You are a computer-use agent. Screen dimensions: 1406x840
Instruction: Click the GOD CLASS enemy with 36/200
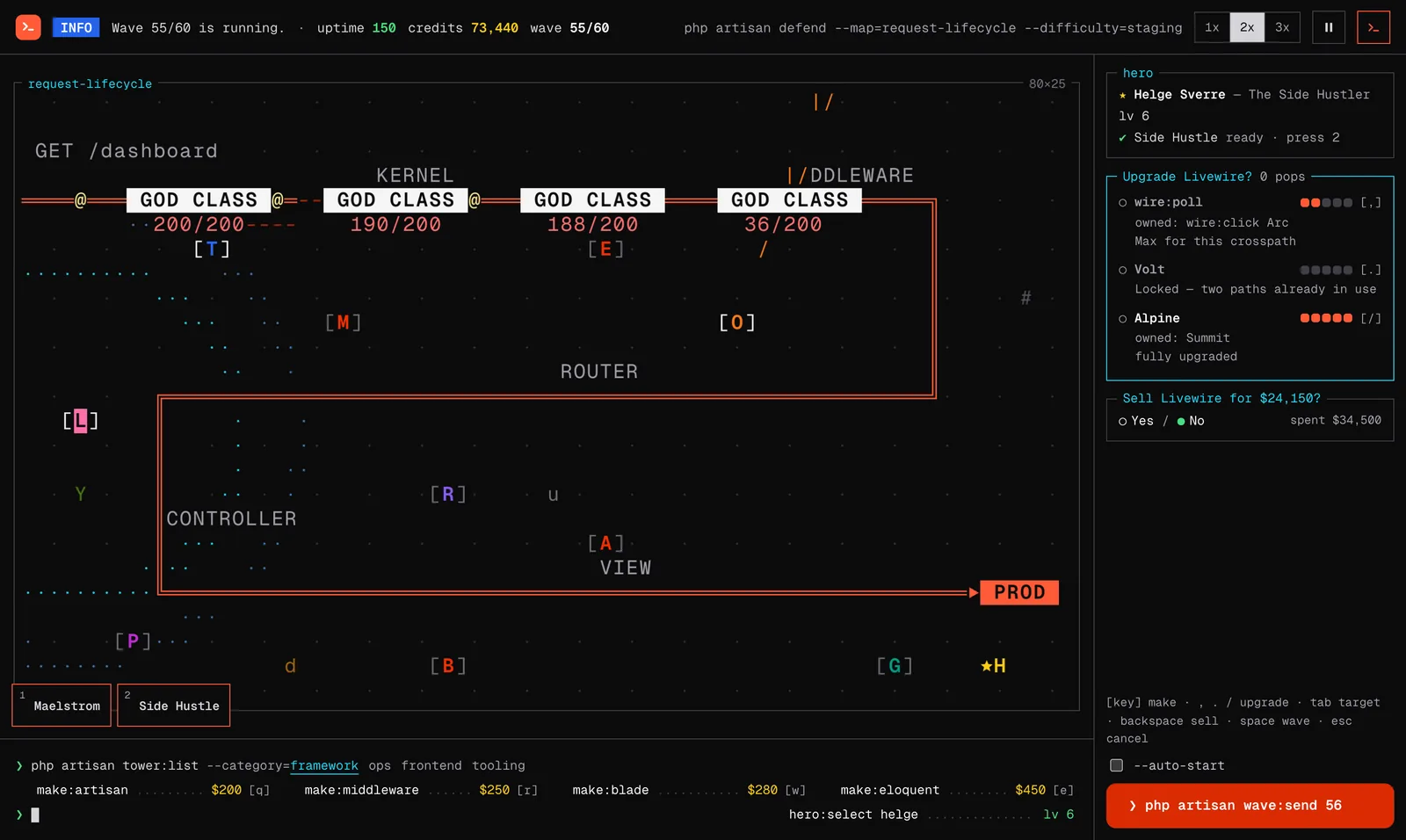(789, 200)
